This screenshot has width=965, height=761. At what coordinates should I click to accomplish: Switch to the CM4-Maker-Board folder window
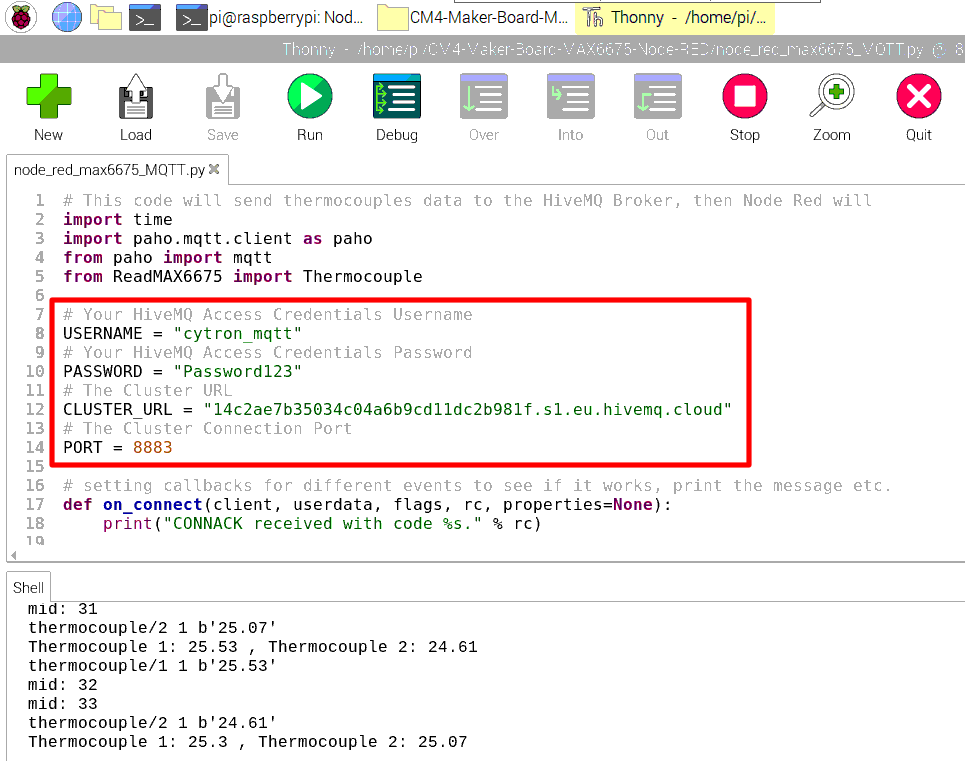point(474,17)
